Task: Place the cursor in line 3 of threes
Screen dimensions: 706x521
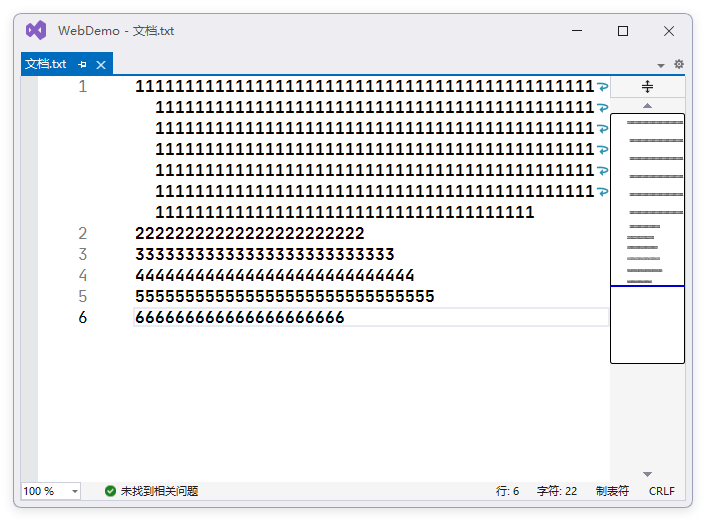Action: (264, 254)
